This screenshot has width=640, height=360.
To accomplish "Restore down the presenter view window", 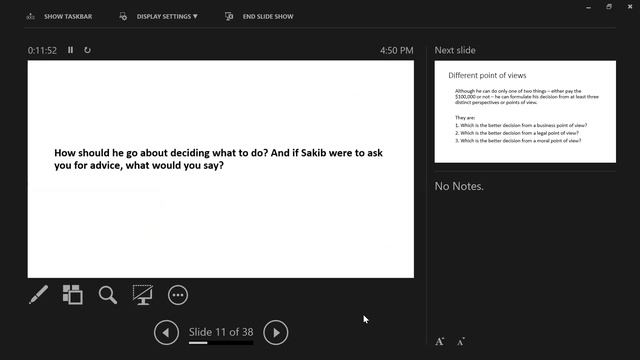I will click(x=609, y=7).
